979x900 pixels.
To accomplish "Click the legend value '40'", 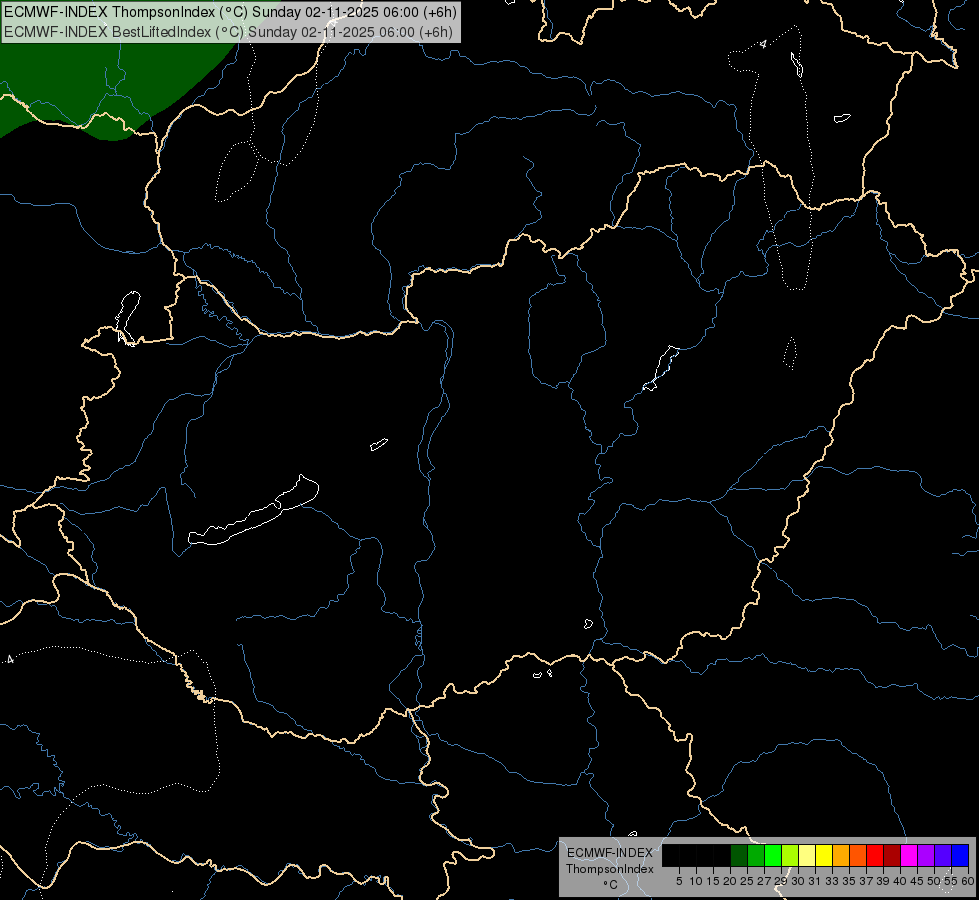I will click(x=900, y=881).
